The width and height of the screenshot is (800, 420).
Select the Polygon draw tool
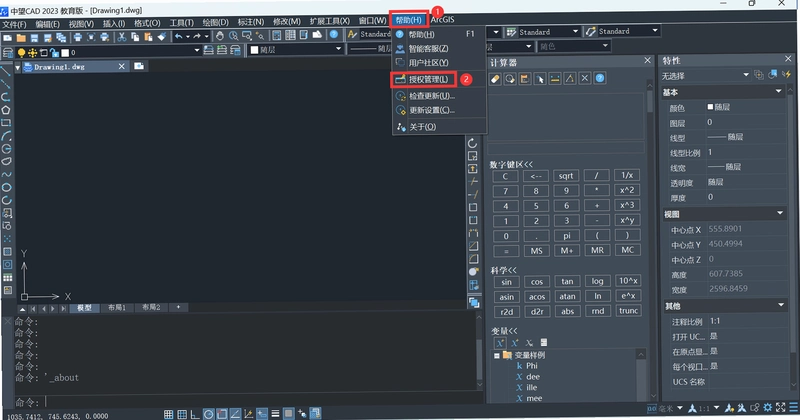(6, 110)
